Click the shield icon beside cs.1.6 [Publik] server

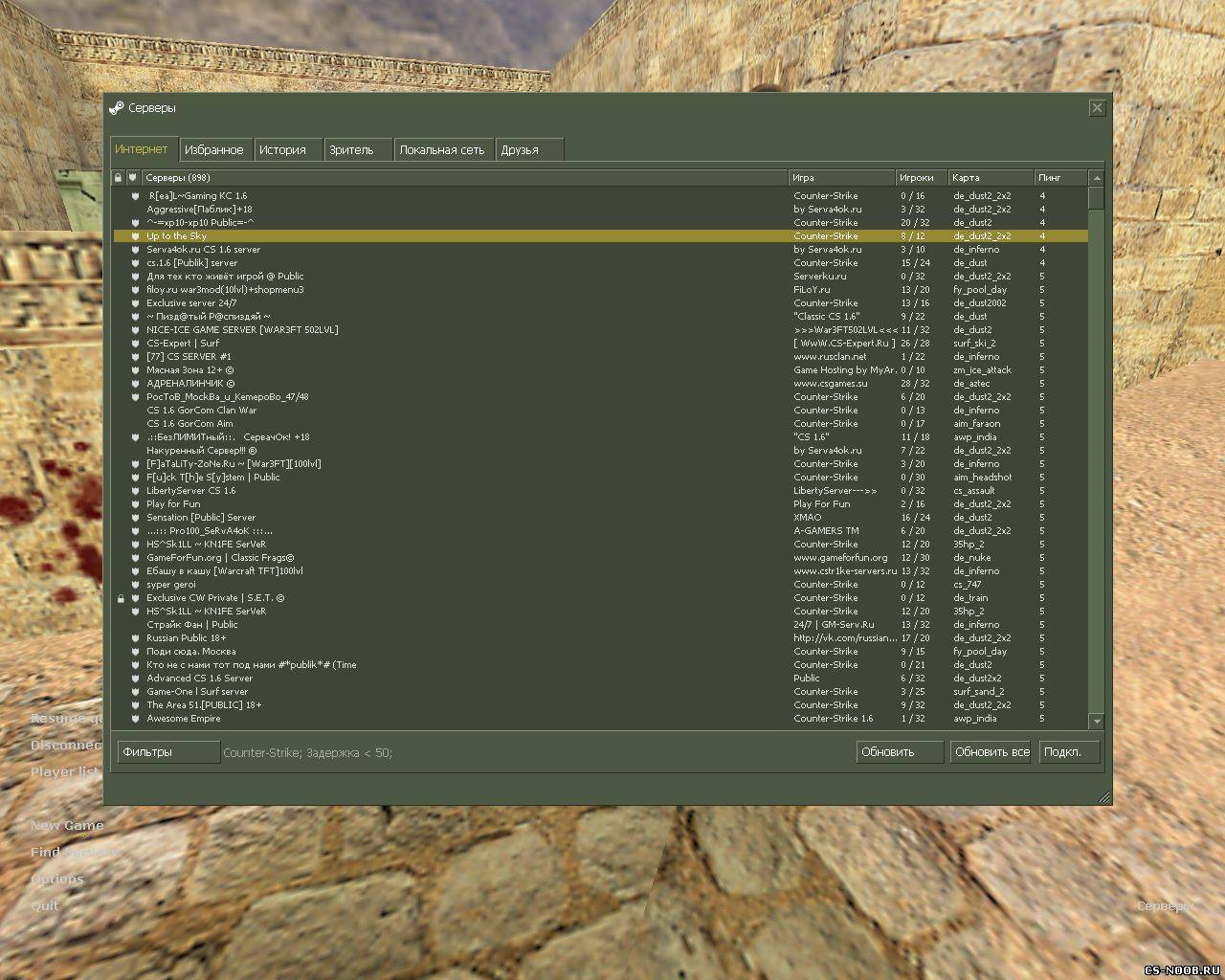[135, 263]
